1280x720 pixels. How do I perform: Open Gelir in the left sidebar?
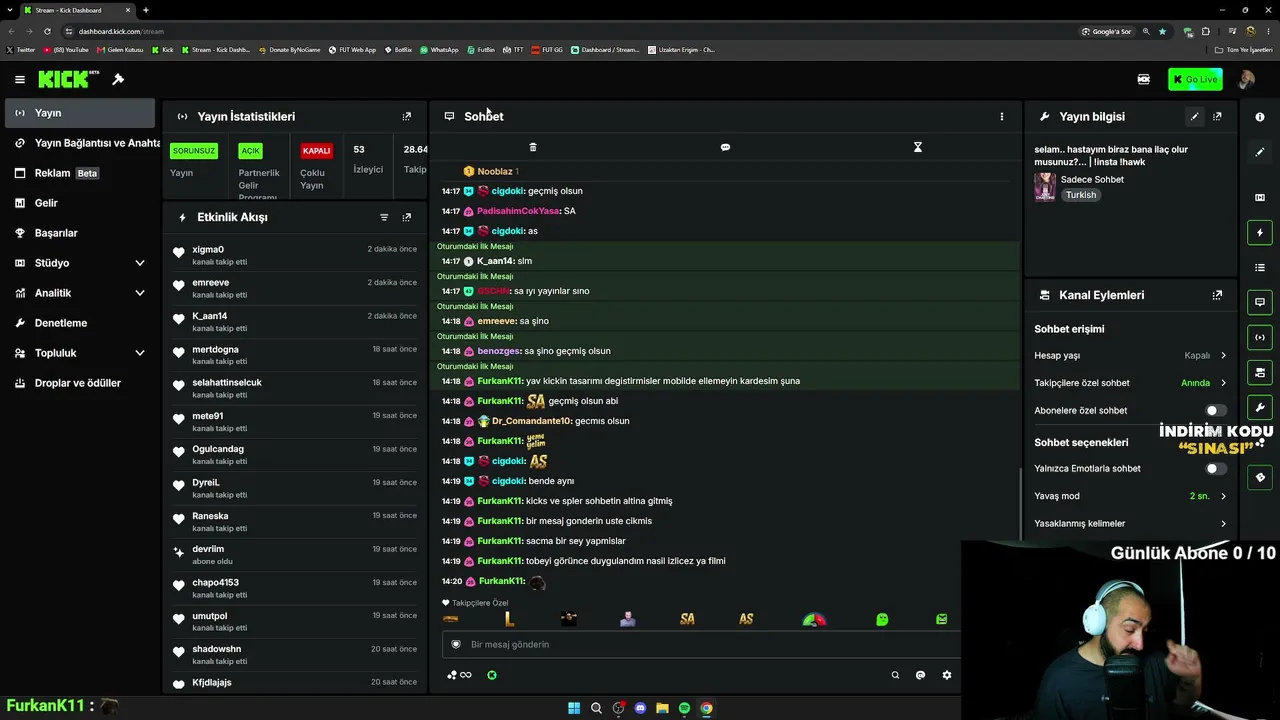(80, 203)
